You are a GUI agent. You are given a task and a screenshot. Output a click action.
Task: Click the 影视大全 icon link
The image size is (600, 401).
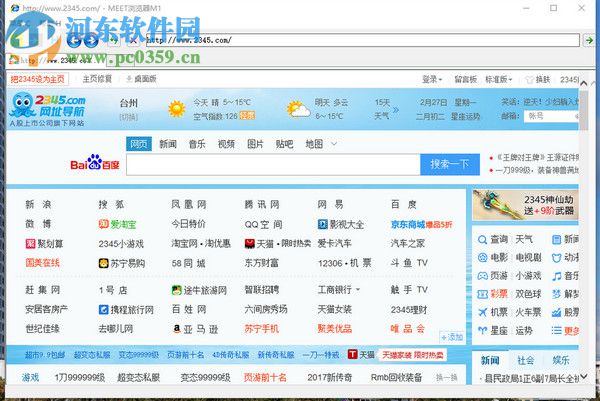[322, 224]
